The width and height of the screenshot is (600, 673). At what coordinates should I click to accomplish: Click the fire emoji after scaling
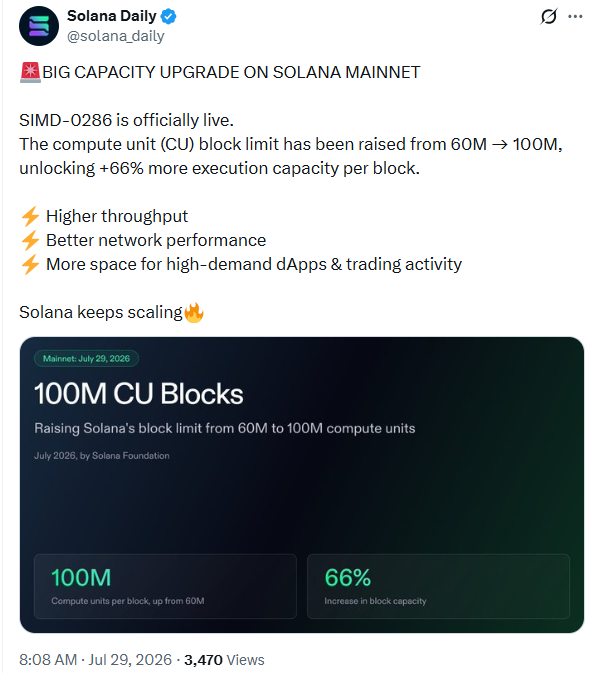194,312
